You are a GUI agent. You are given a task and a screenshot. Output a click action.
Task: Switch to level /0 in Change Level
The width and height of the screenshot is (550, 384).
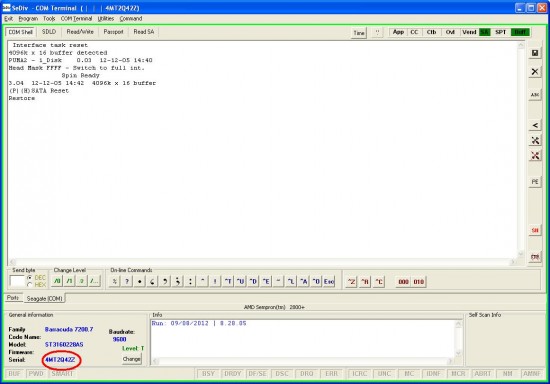[x=57, y=281]
